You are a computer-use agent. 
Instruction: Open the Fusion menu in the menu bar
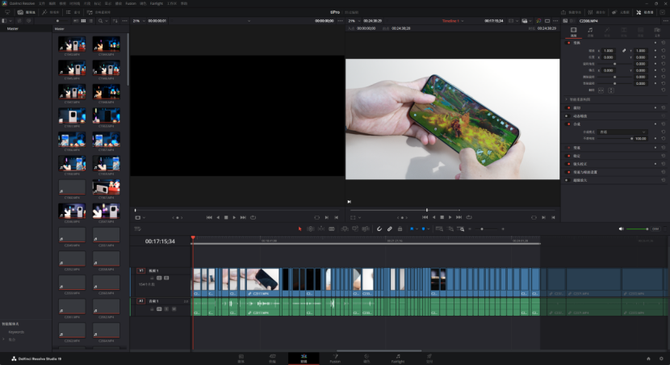[131, 3]
